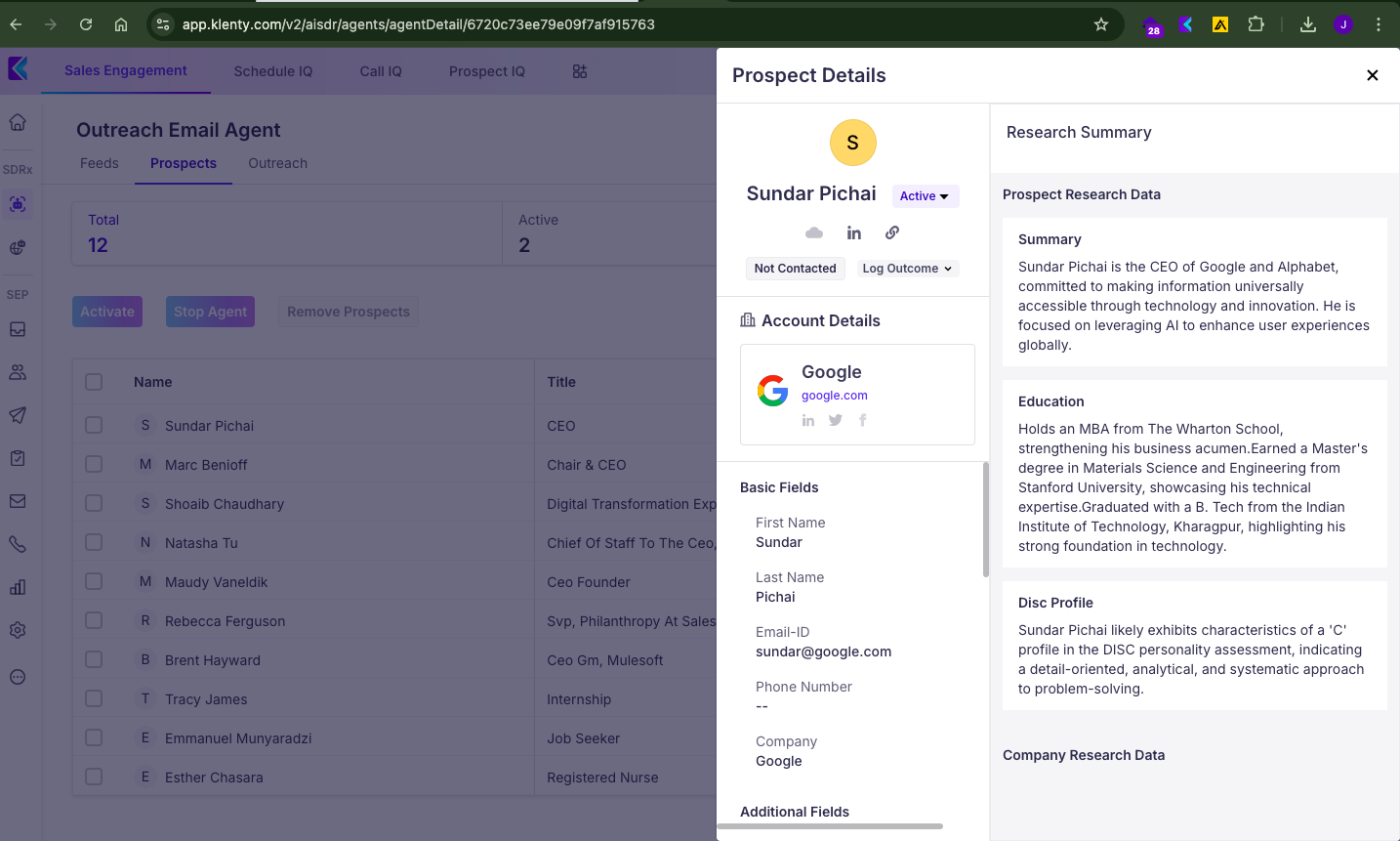This screenshot has height=841, width=1400.
Task: Click the Remove Prospects button
Action: point(349,312)
